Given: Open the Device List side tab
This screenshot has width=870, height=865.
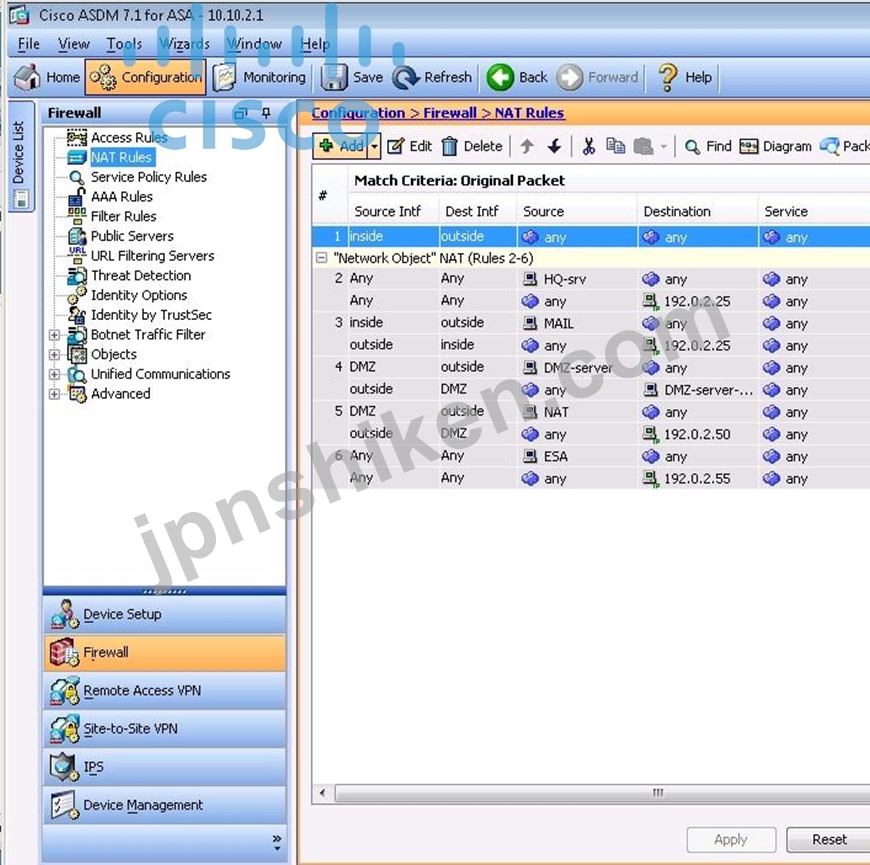Looking at the screenshot, I should pos(21,156).
